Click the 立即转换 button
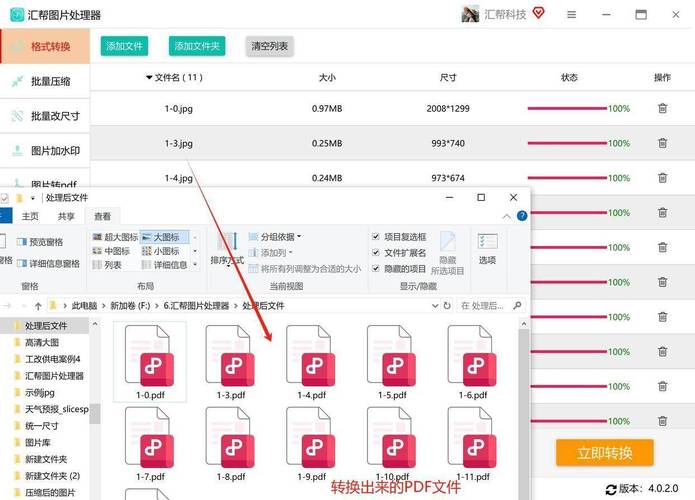The width and height of the screenshot is (695, 500). coord(605,453)
